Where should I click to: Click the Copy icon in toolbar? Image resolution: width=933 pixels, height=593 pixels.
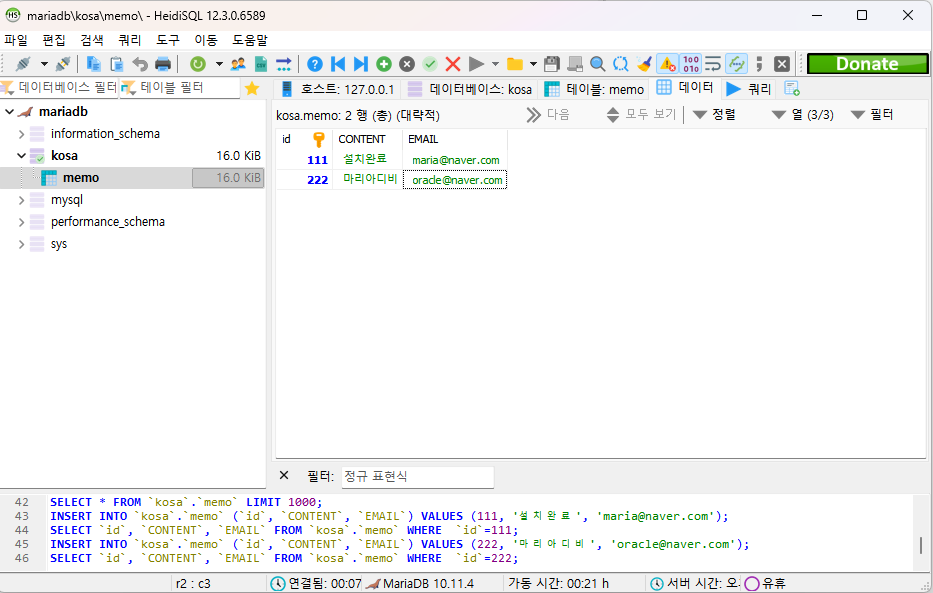pos(93,64)
